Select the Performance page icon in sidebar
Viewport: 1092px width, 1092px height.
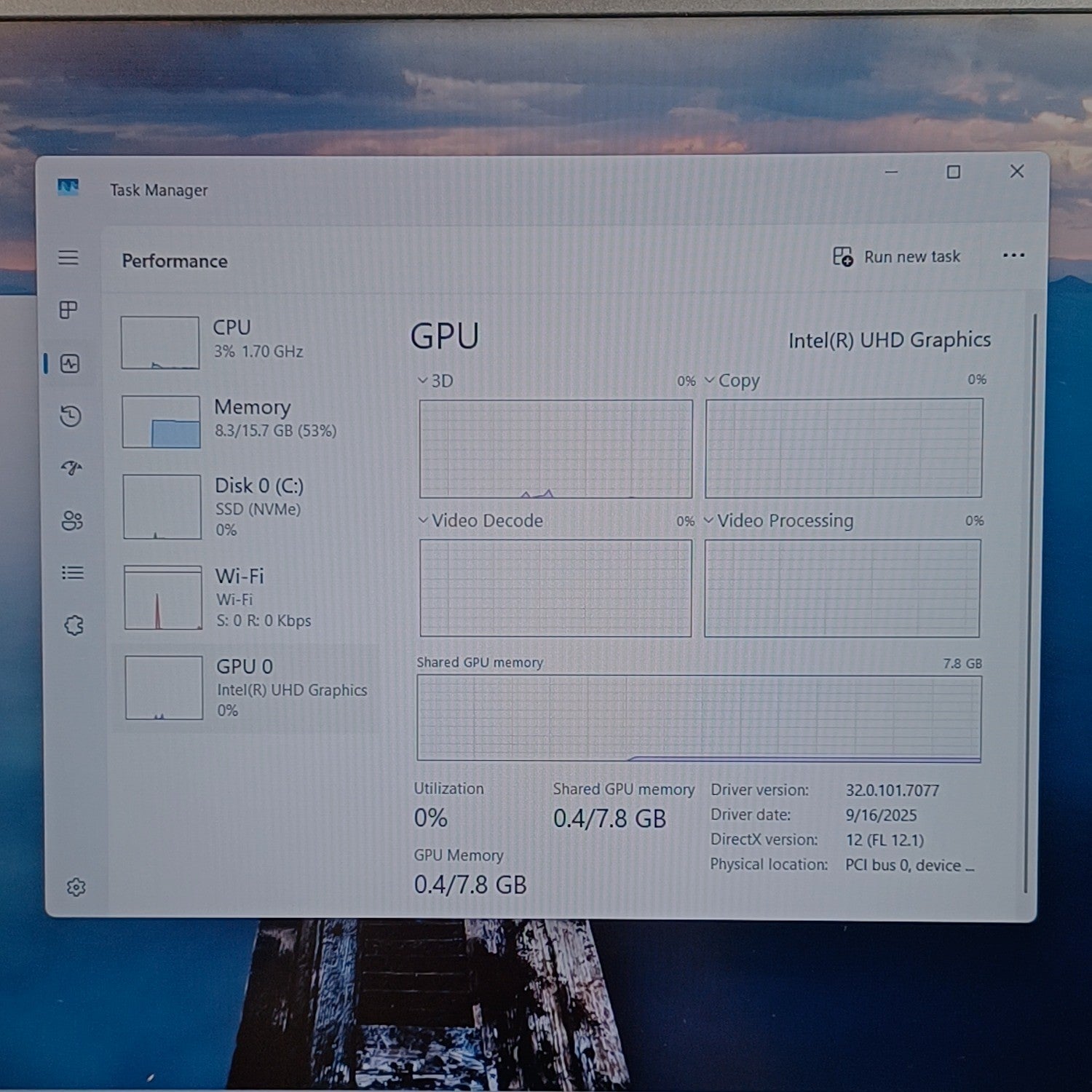(70, 363)
